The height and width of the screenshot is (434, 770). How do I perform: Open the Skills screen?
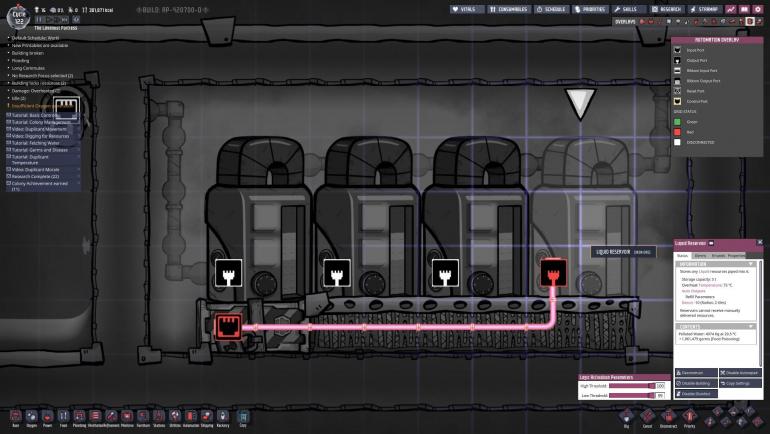[628, 9]
